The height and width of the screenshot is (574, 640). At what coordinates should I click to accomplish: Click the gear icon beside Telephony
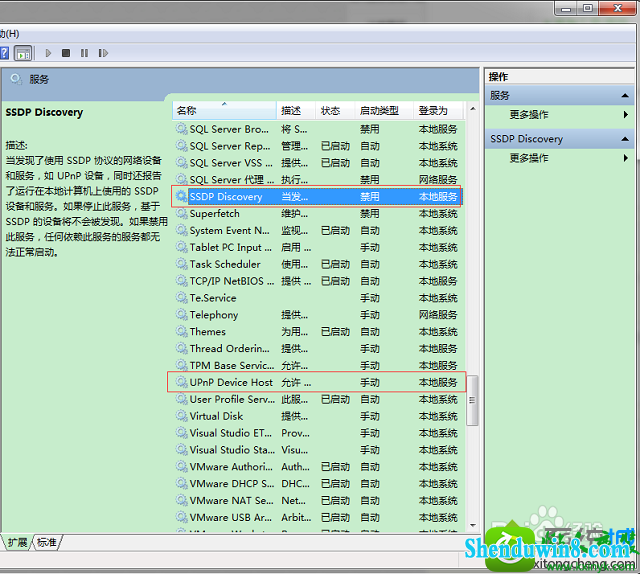[182, 315]
